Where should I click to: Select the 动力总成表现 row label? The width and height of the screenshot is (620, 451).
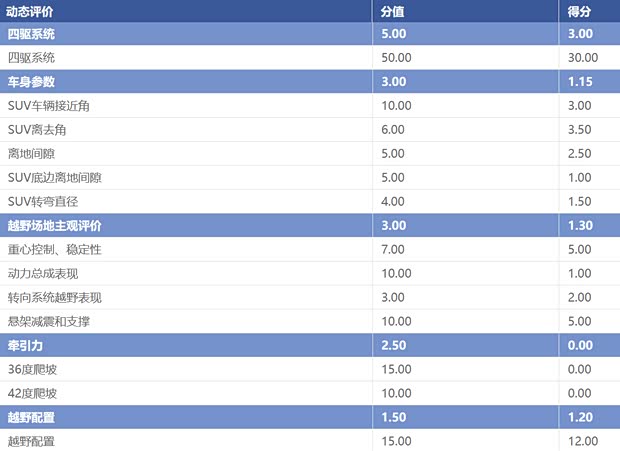point(43,273)
